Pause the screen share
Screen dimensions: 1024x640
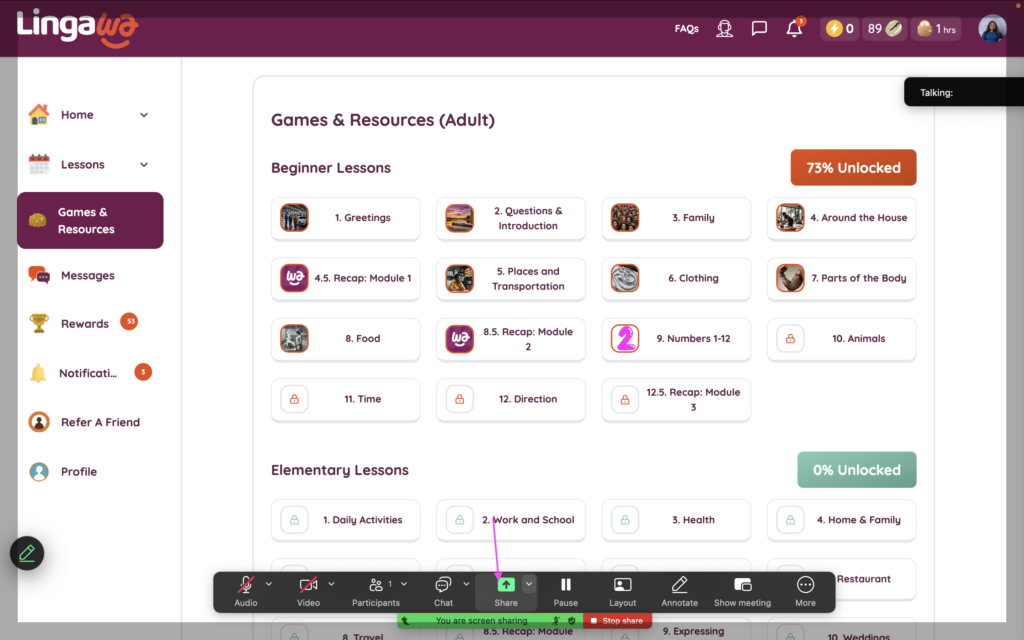click(566, 590)
